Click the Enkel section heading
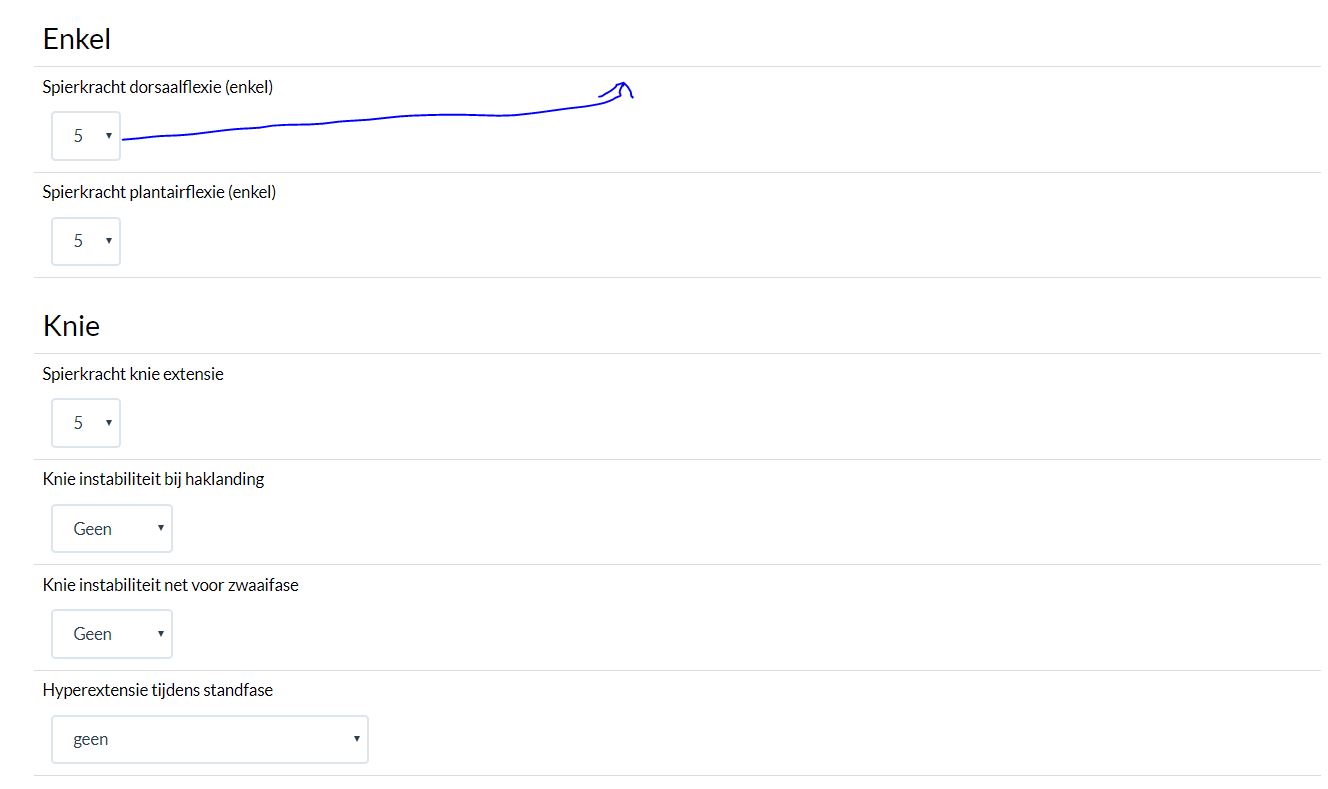1328x789 pixels. point(76,39)
